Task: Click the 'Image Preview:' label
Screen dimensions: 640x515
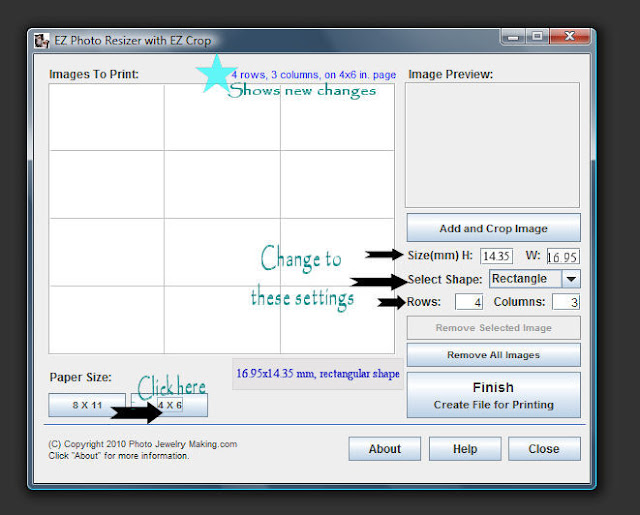Action: (451, 74)
